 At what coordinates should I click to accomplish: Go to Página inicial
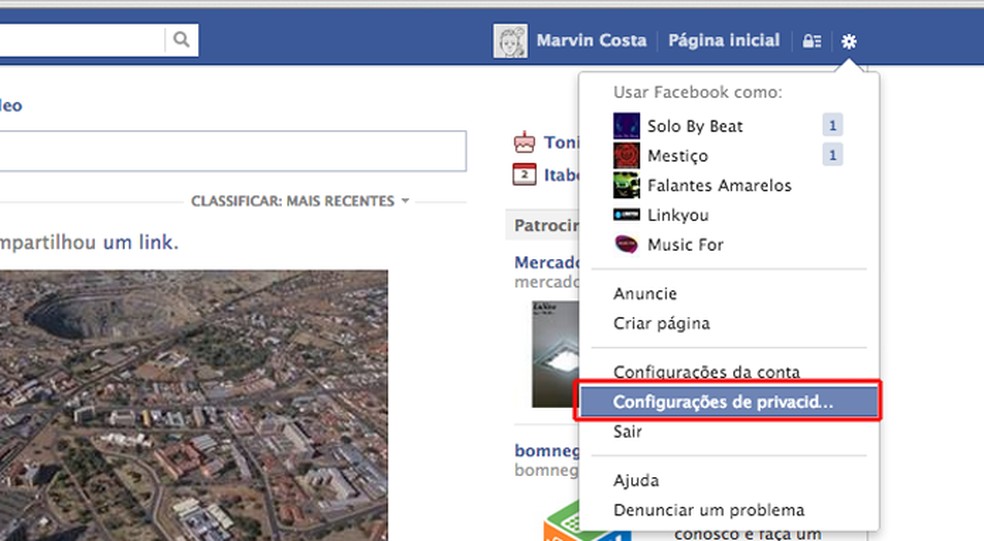[x=724, y=41]
